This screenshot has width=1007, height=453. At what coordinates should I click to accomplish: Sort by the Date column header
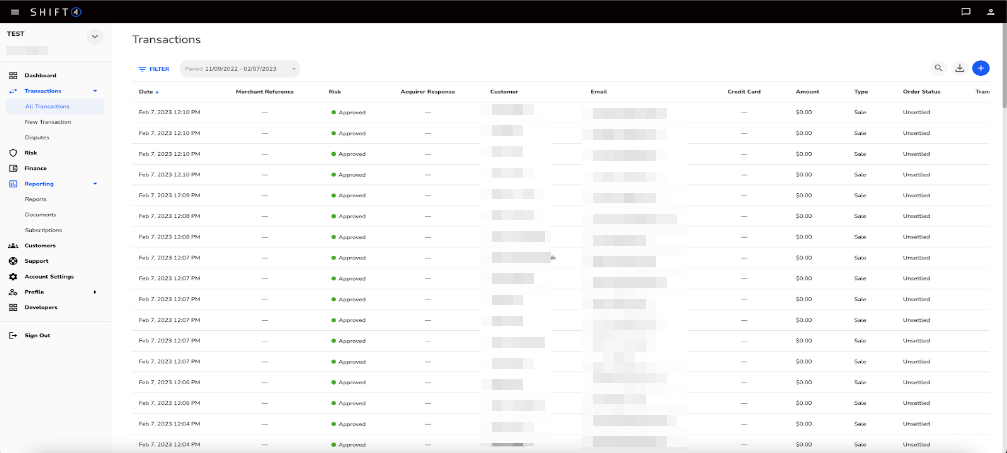146,92
